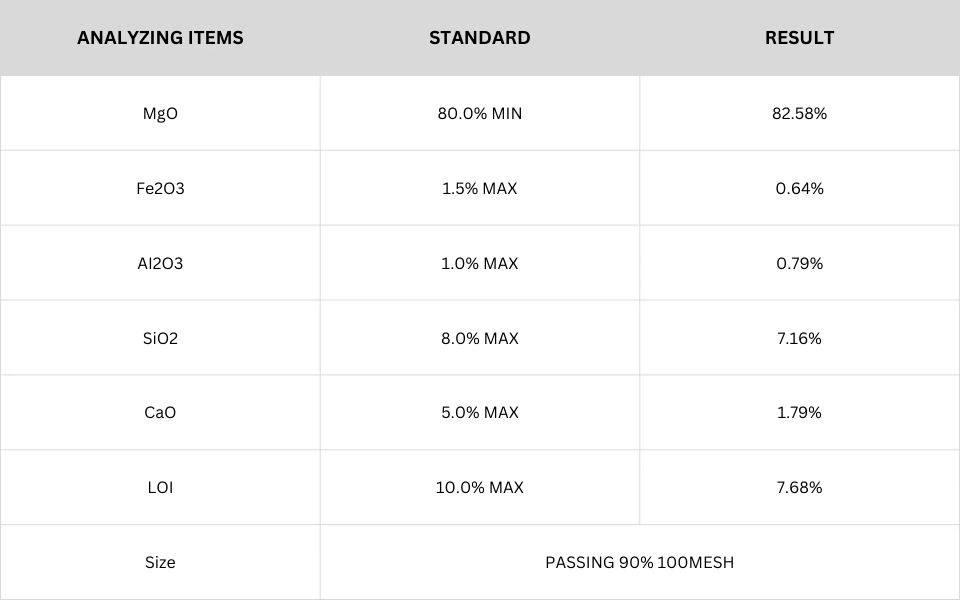960x600 pixels.
Task: Click the PASSING 90% 100MESH size cell
Action: coord(639,562)
